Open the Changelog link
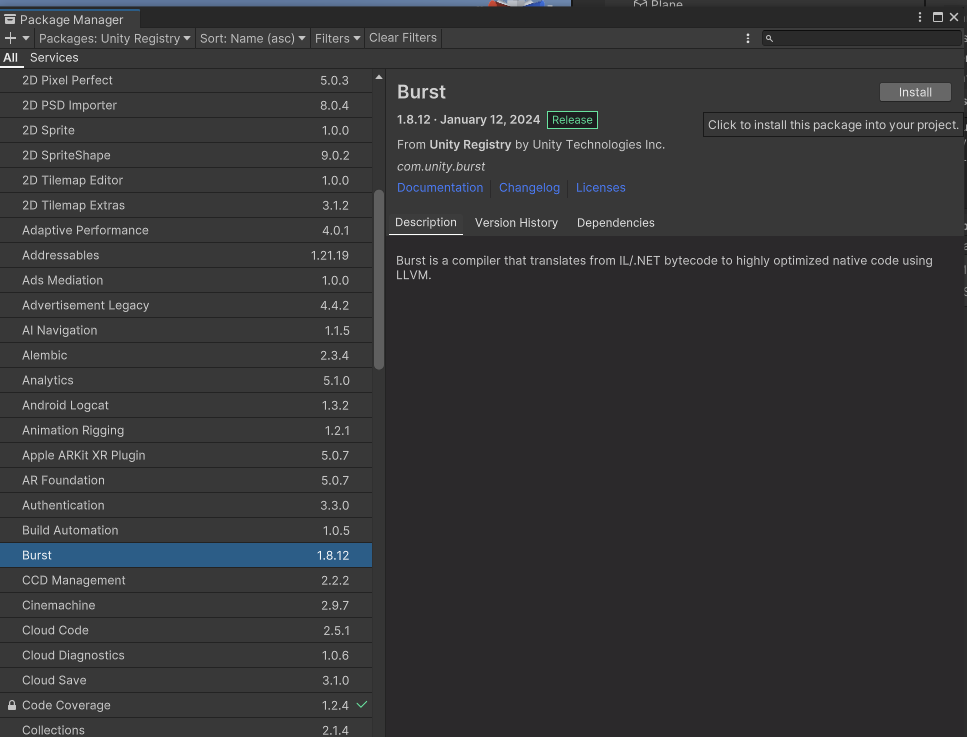 point(529,187)
